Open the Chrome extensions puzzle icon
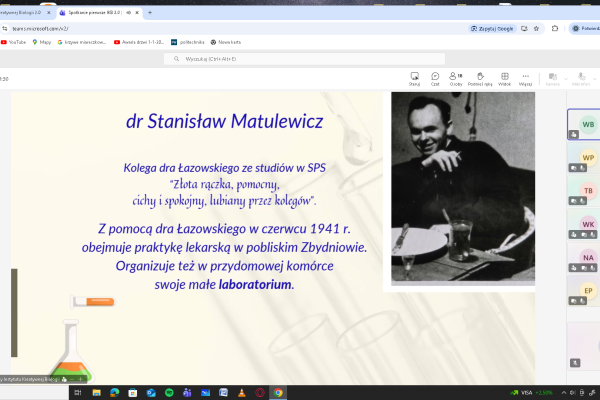This screenshot has height=400, width=600. tap(555, 28)
